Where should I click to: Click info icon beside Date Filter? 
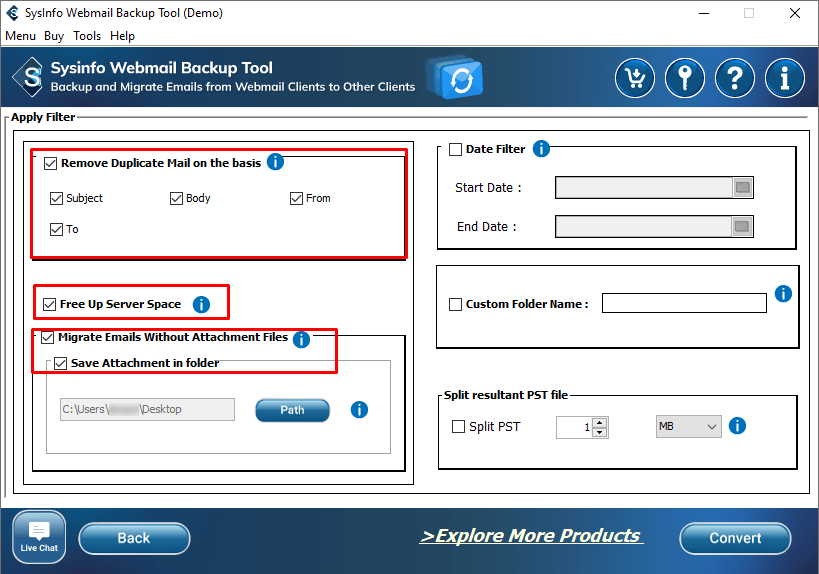(x=541, y=149)
